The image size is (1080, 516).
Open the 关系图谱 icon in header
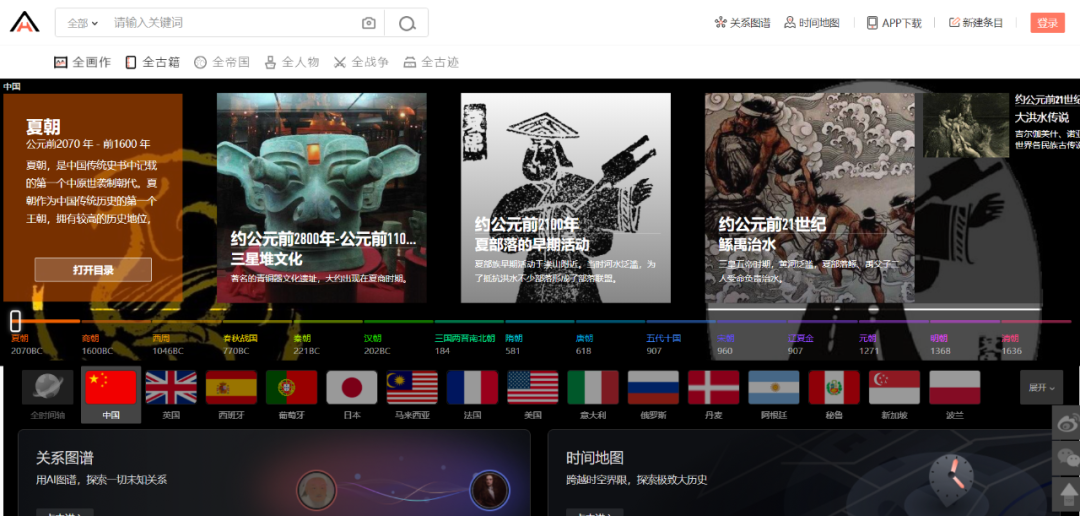pos(720,23)
